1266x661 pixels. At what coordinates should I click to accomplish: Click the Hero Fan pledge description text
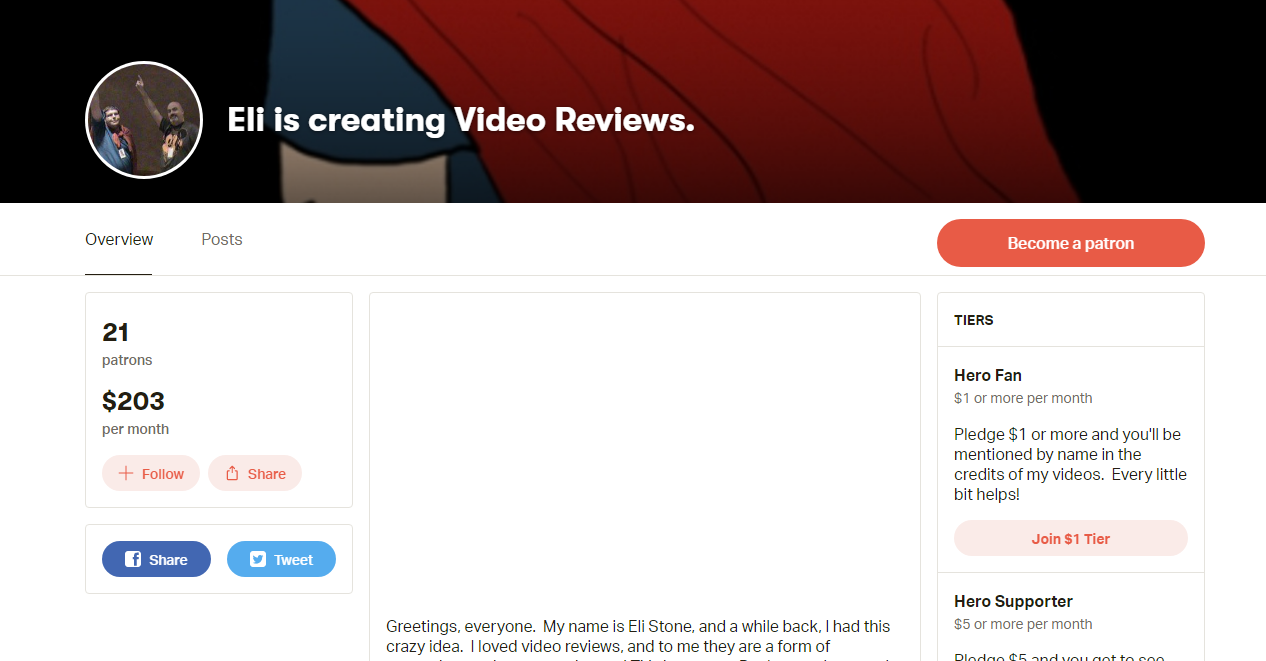point(1070,464)
